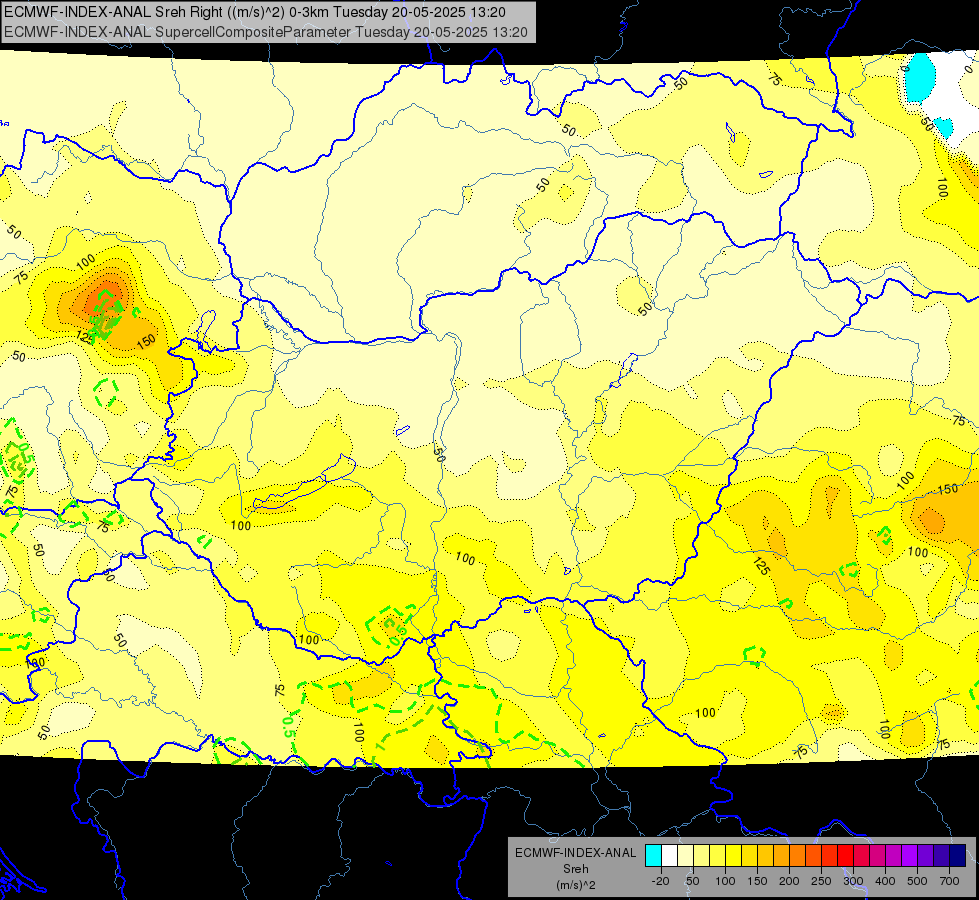The height and width of the screenshot is (900, 979).
Task: Select the cyan swatch in the legend
Action: (653, 856)
